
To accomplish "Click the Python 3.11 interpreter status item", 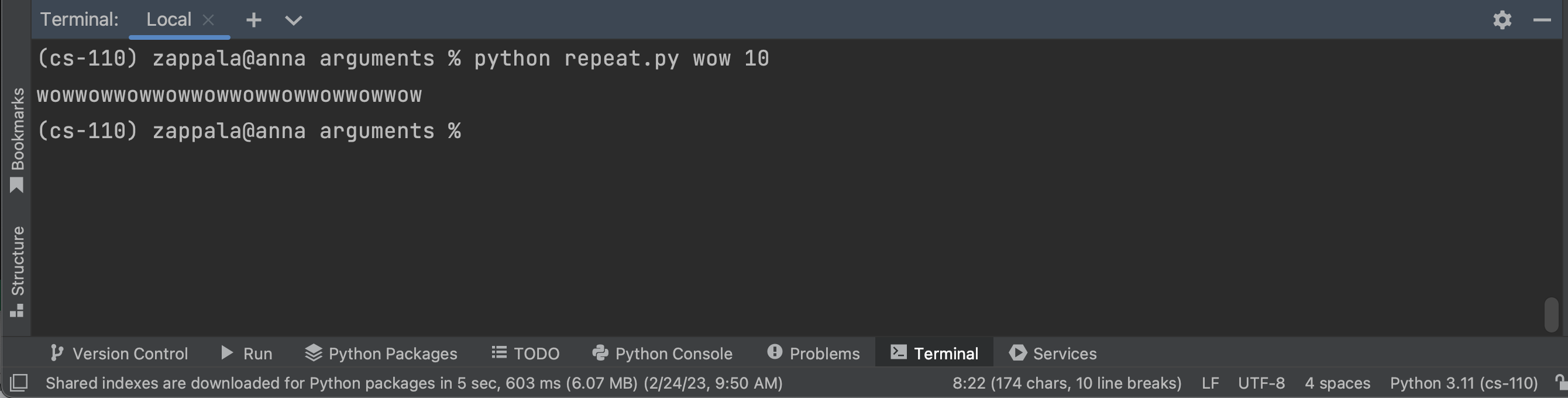I will tap(1463, 383).
